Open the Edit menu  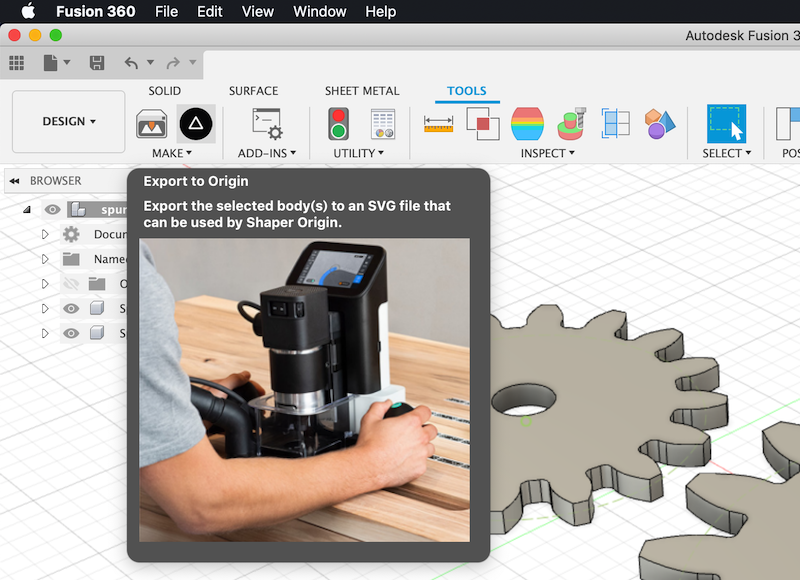click(x=210, y=11)
